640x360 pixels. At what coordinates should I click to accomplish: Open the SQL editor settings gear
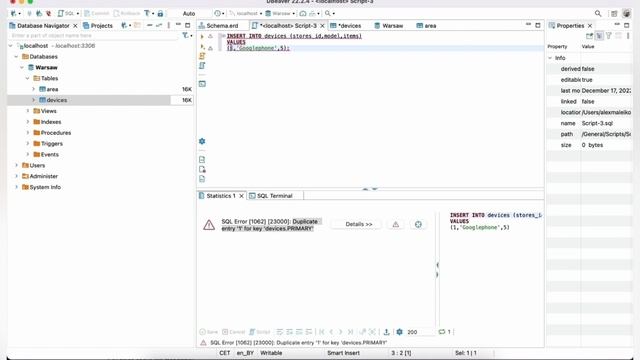tap(202, 141)
